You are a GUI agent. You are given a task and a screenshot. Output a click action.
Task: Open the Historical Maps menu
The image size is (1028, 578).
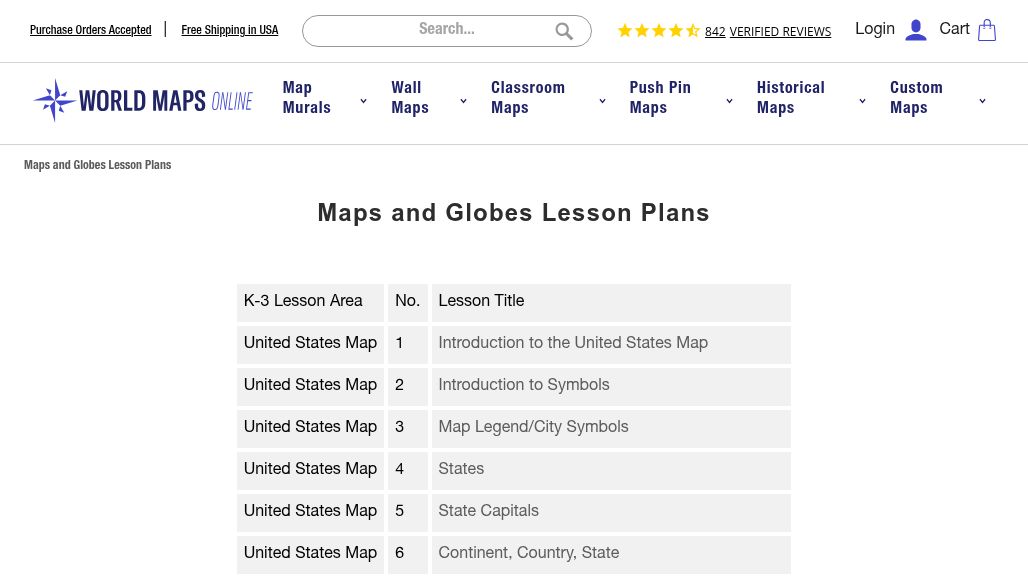pyautogui.click(x=791, y=98)
